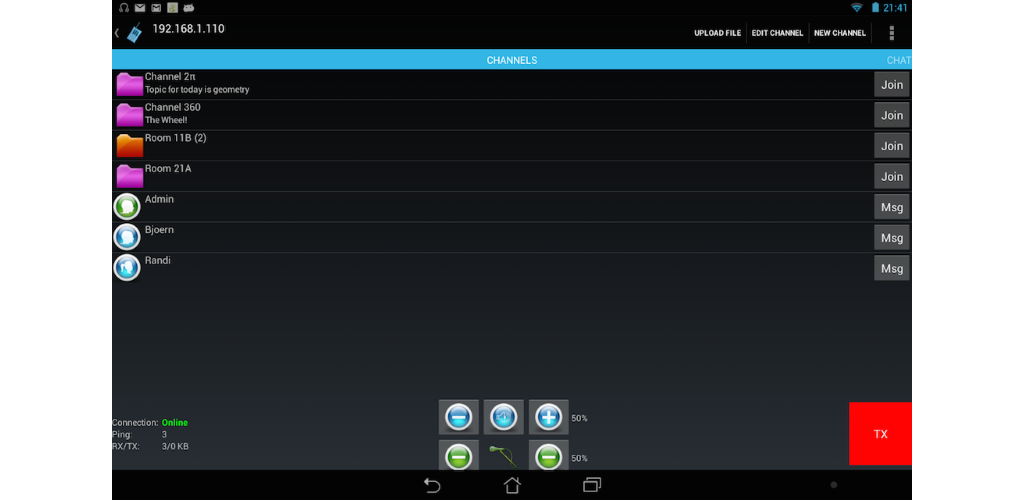Open the three-dot overflow menu

coord(891,33)
